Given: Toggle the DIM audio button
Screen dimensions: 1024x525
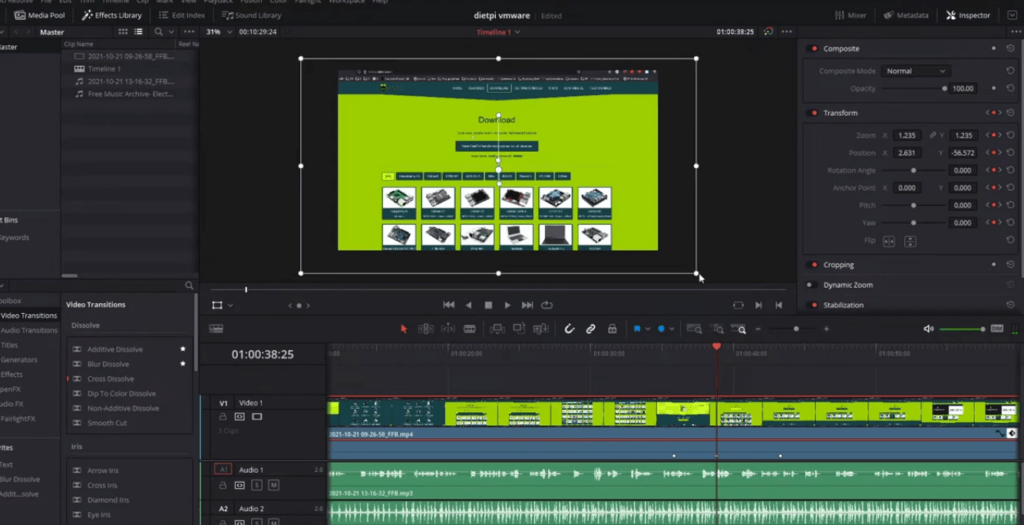Looking at the screenshot, I should [997, 329].
